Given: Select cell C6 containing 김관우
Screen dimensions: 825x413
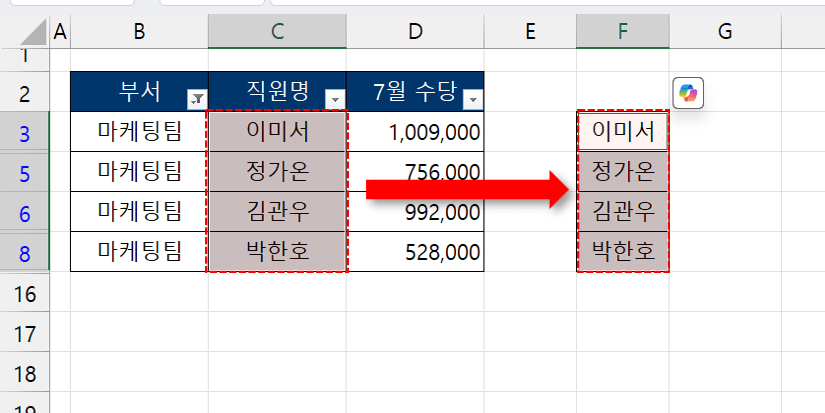Looking at the screenshot, I should (277, 211).
